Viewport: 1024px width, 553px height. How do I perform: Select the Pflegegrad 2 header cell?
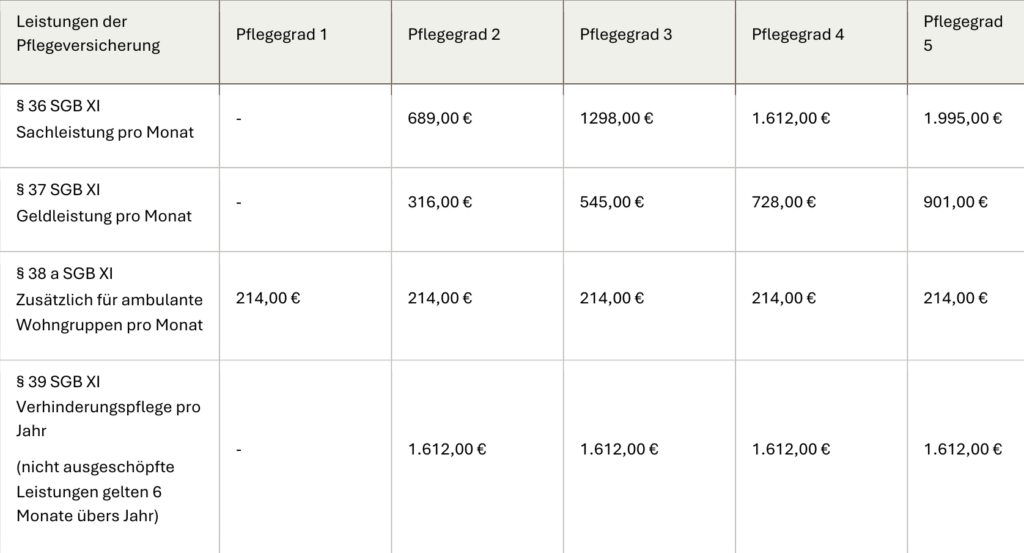tap(454, 35)
